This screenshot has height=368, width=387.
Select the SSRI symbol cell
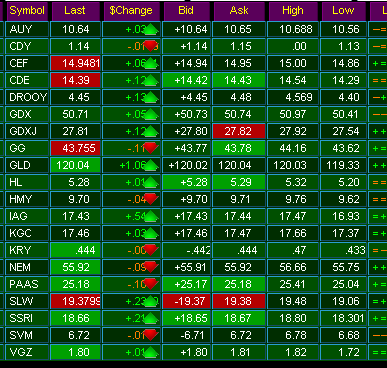click(27, 318)
